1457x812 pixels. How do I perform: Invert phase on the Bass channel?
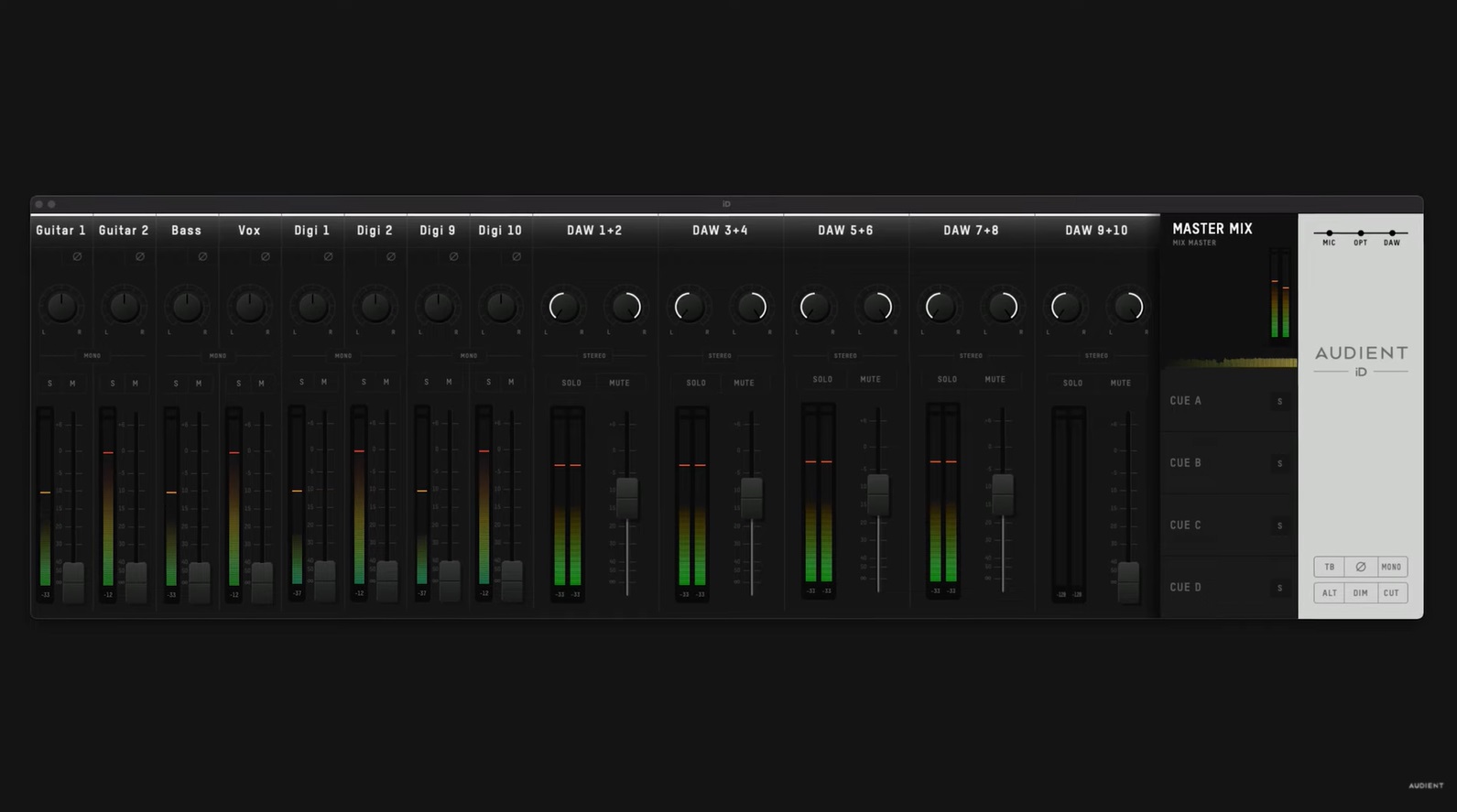pyautogui.click(x=202, y=256)
